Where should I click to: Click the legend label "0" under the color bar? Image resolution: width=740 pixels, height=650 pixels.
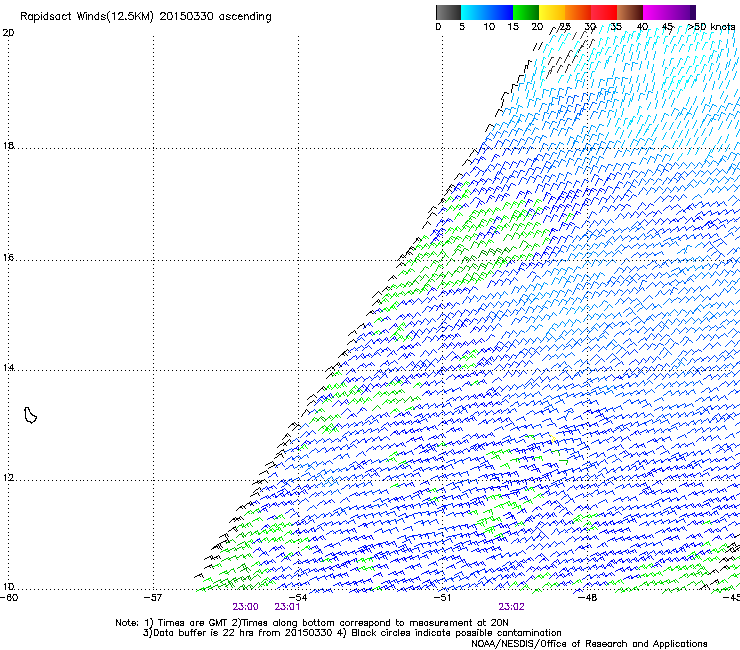[x=438, y=27]
